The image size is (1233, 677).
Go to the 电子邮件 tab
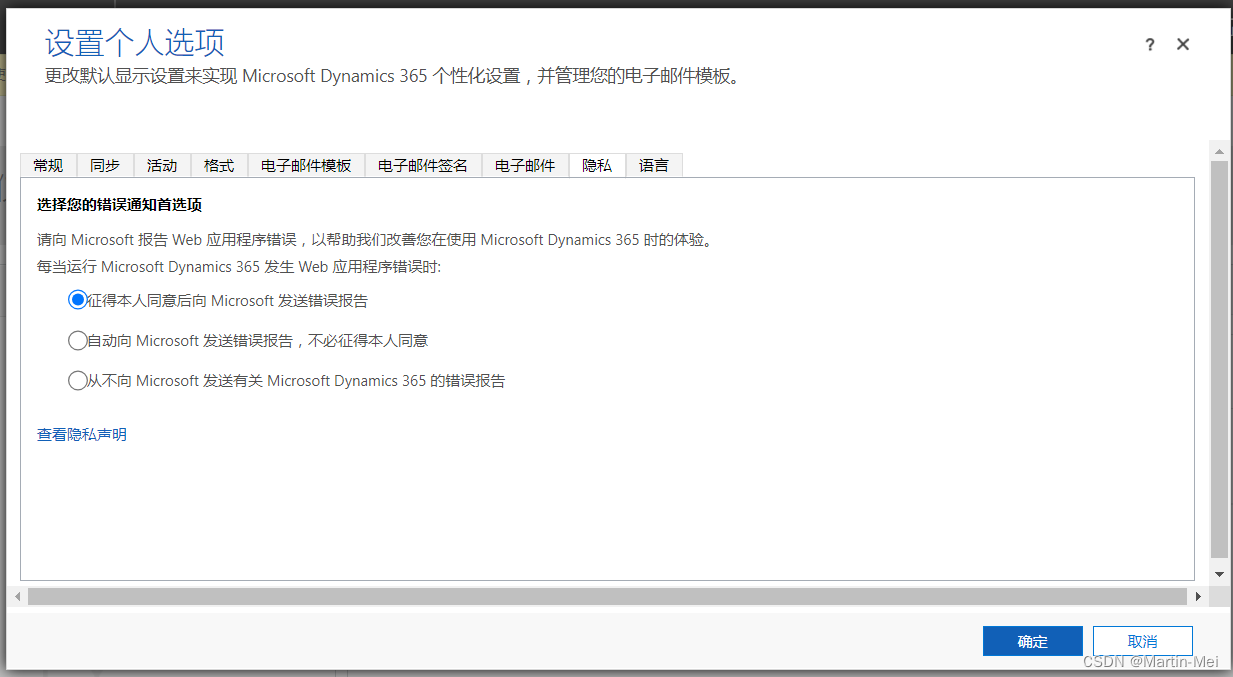pos(525,165)
